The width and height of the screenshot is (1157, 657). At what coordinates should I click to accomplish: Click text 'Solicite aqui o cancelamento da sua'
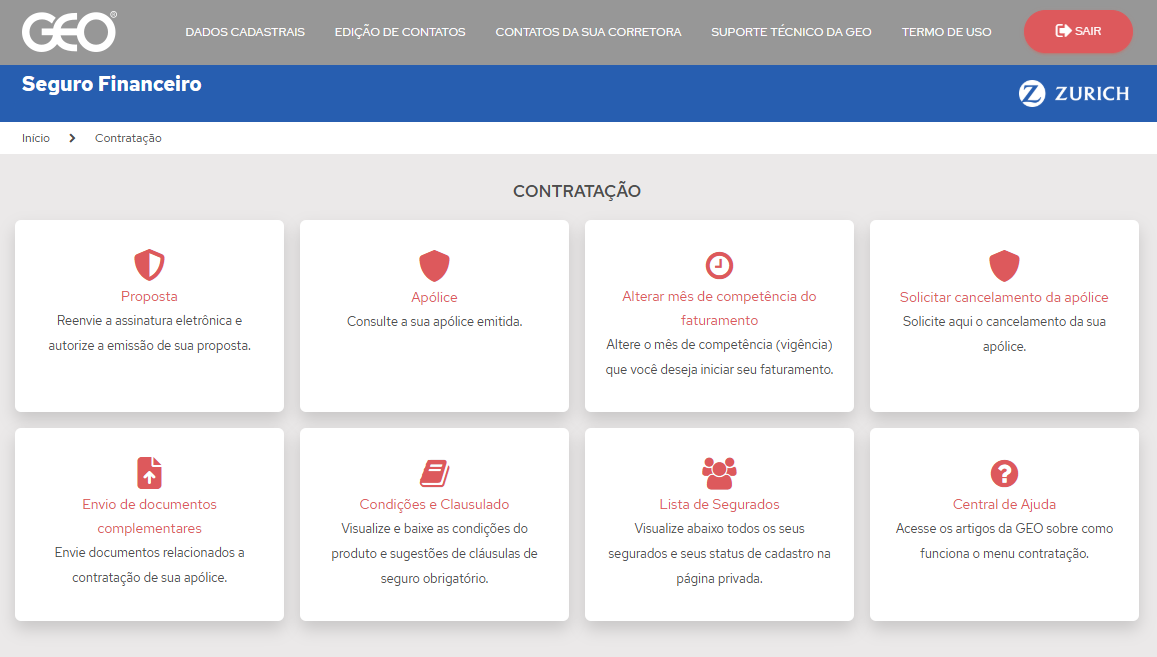click(x=1004, y=322)
